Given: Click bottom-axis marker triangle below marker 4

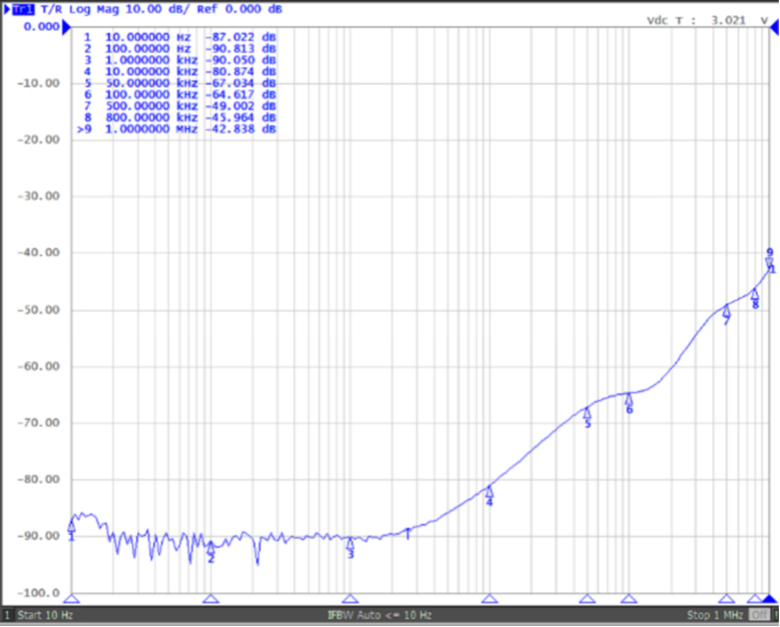Looking at the screenshot, I should 489,599.
